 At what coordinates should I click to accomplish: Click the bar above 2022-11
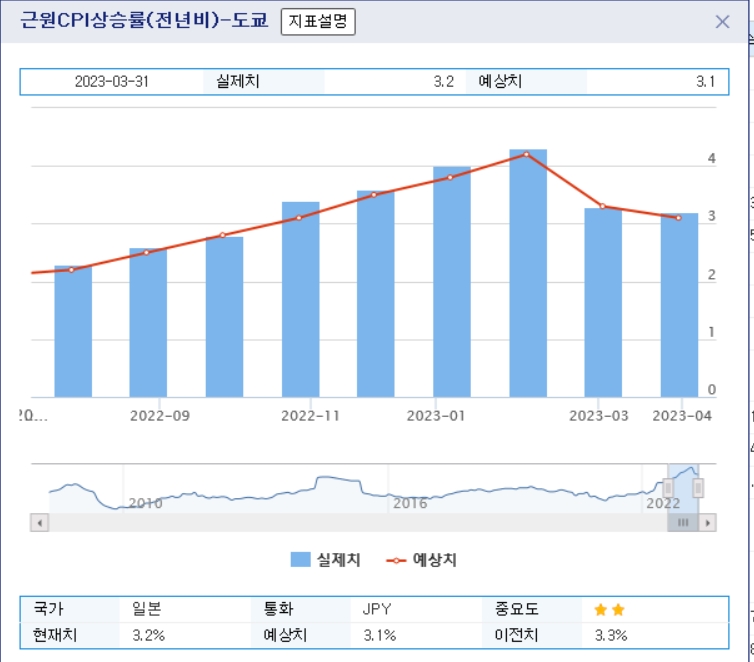pos(301,300)
